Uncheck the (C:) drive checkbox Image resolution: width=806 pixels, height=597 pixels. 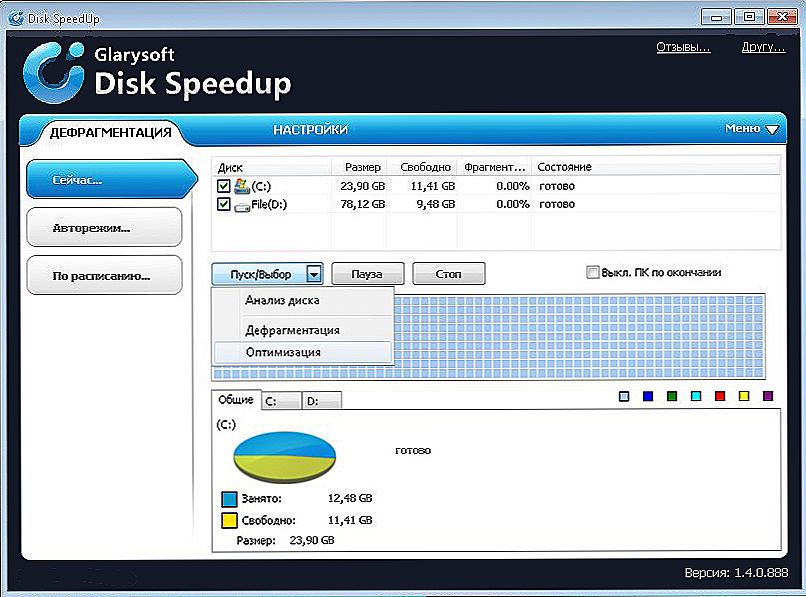[224, 186]
